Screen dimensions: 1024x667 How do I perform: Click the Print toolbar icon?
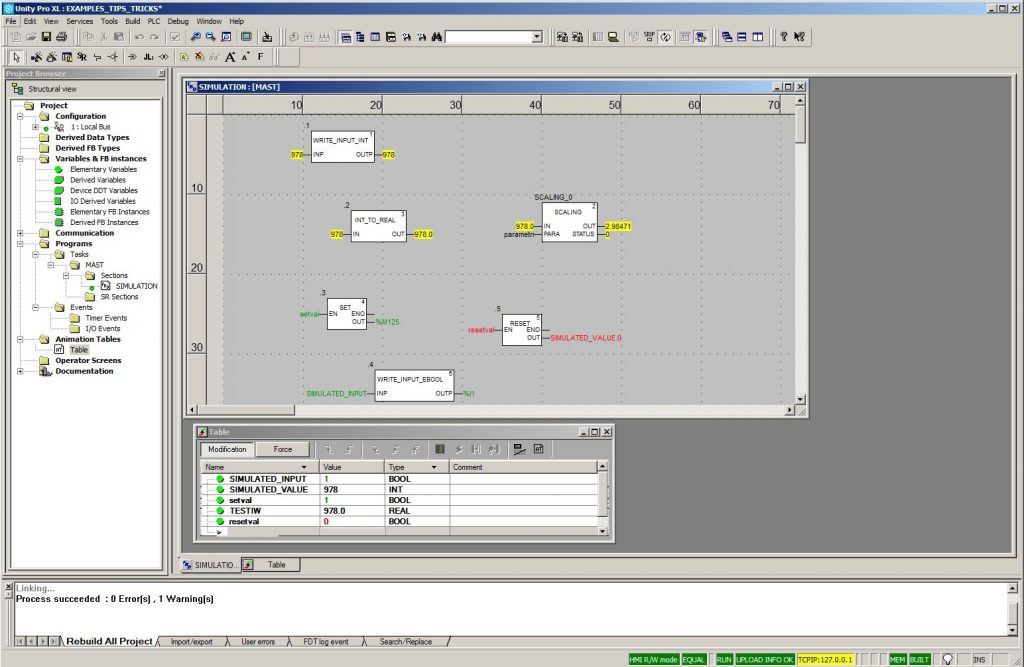(60, 37)
